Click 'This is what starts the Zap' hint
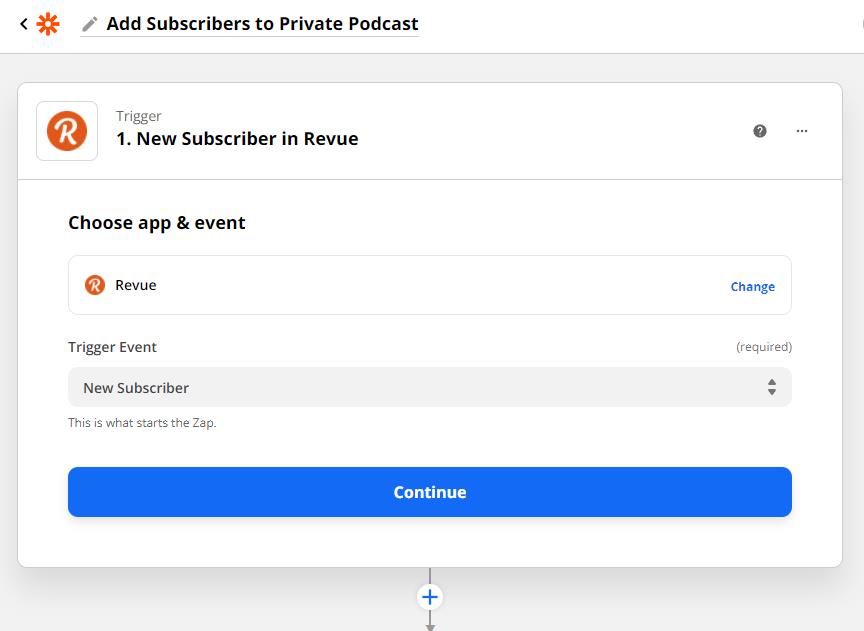This screenshot has width=864, height=631. point(142,422)
